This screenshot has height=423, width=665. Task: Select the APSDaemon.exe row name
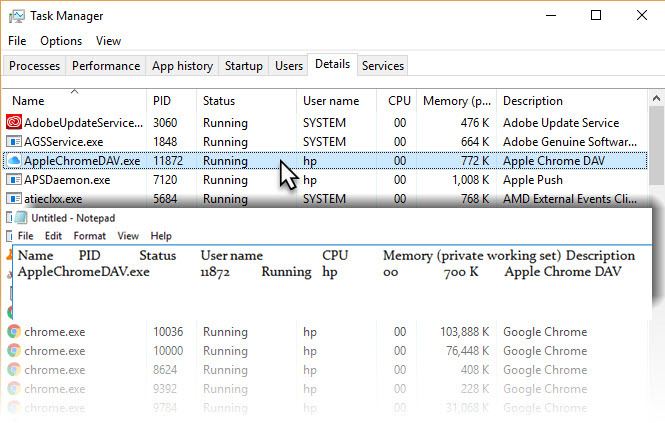coord(67,180)
